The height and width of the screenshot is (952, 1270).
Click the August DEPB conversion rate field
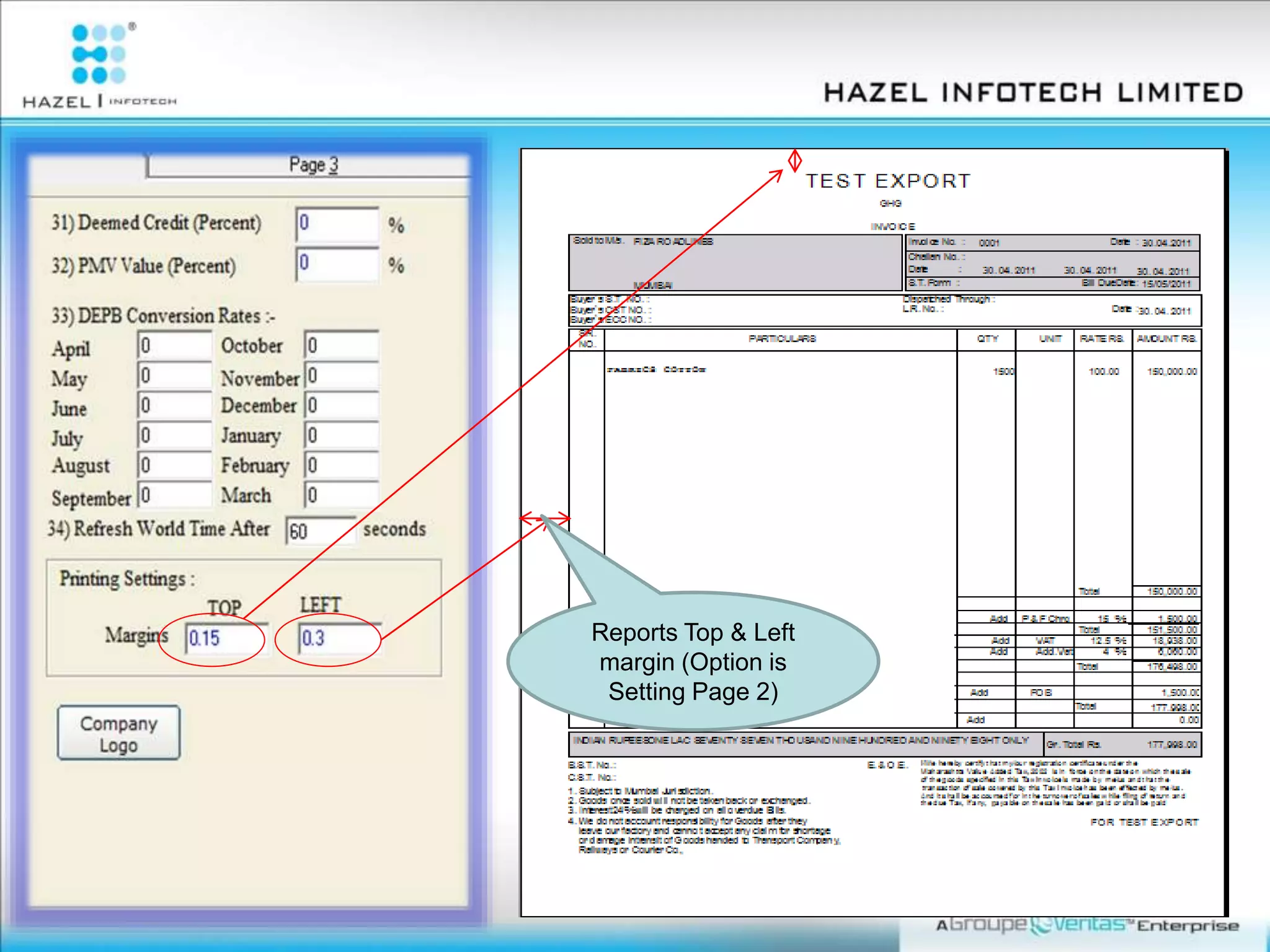tap(174, 465)
